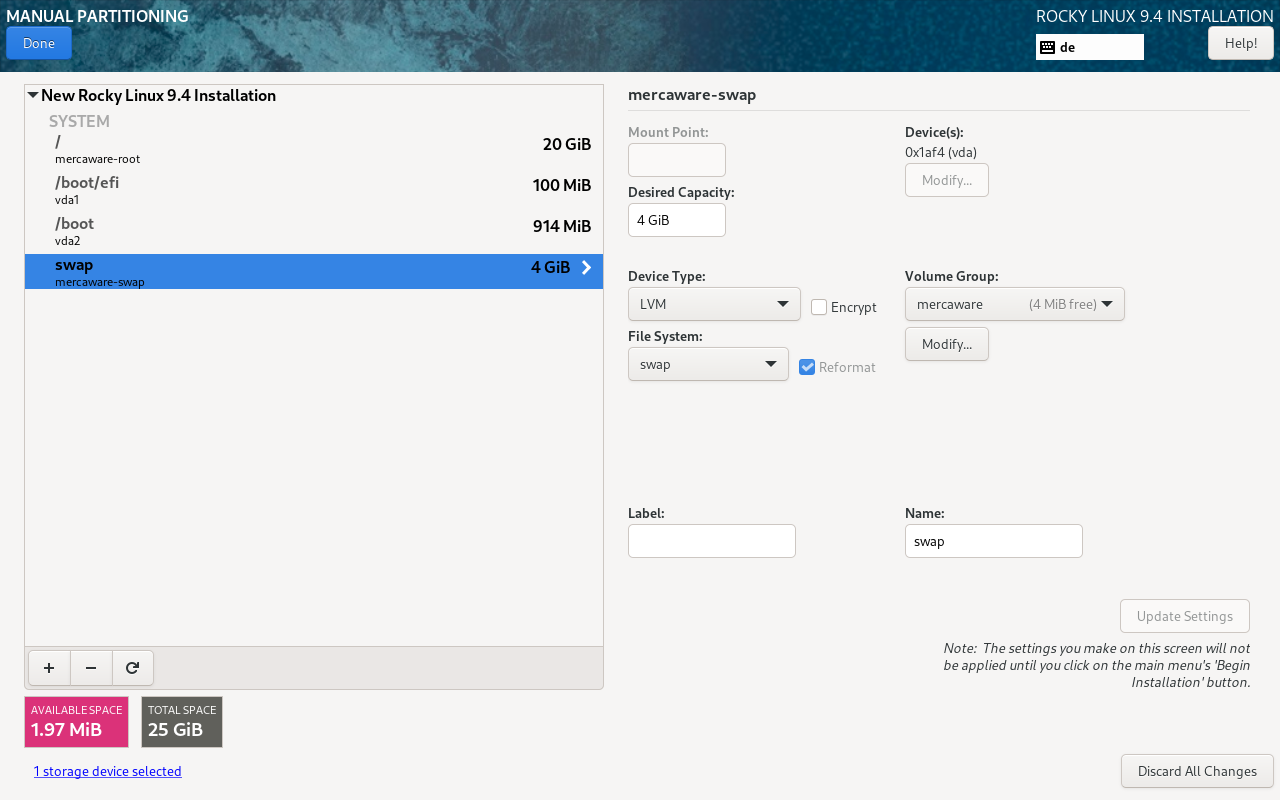
Task: Click the minus icon to remove mount point
Action: (x=91, y=668)
